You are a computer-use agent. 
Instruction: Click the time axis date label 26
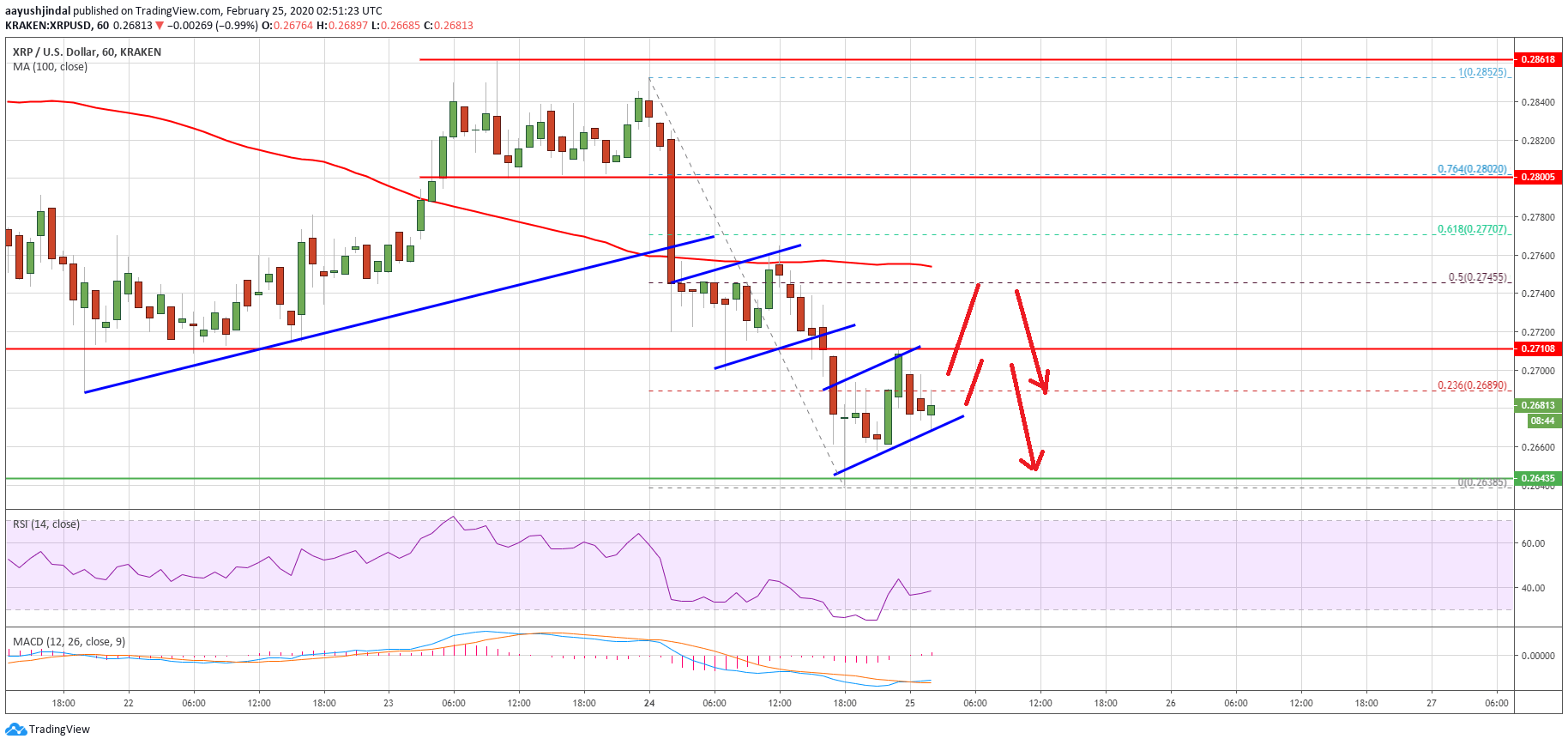pos(1171,703)
